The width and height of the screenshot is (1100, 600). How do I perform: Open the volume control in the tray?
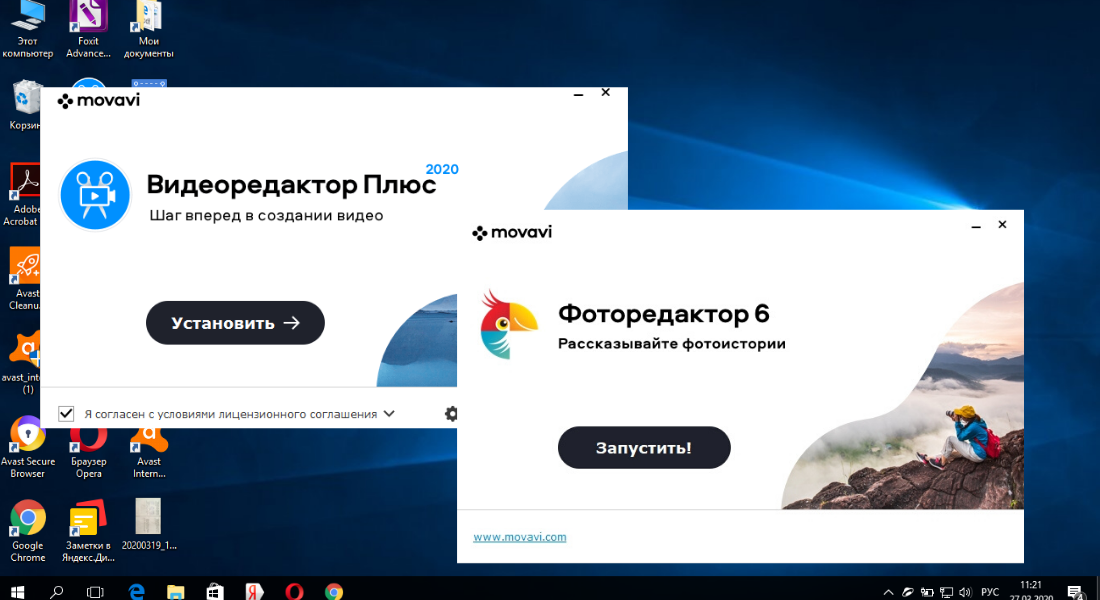tap(965, 592)
